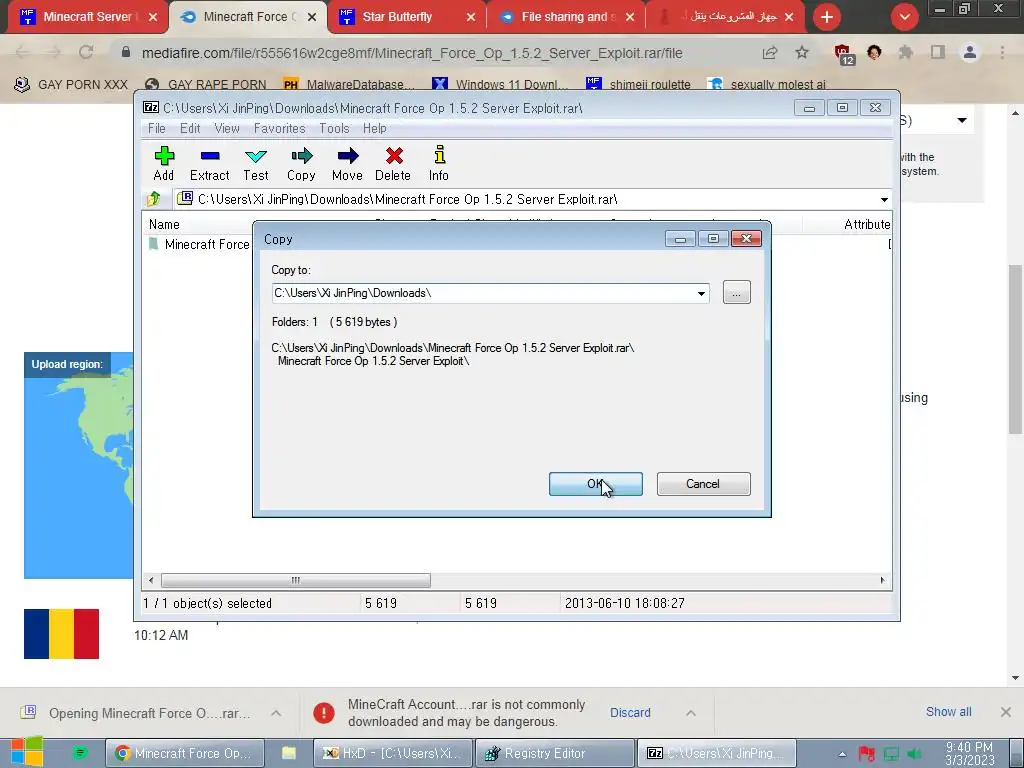Screen dimensions: 1024x768
Task: Click the mediafire URL address bar
Action: click(x=412, y=53)
